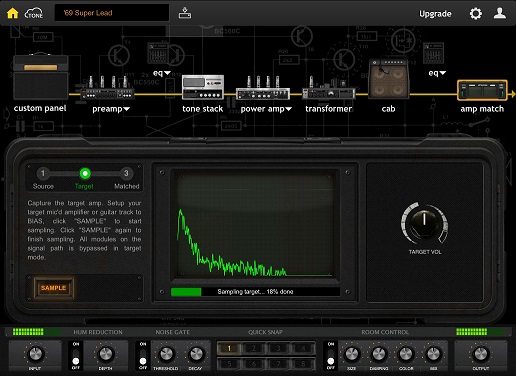Select Quick Snap slot 2
The width and height of the screenshot is (516, 376).
tap(254, 349)
